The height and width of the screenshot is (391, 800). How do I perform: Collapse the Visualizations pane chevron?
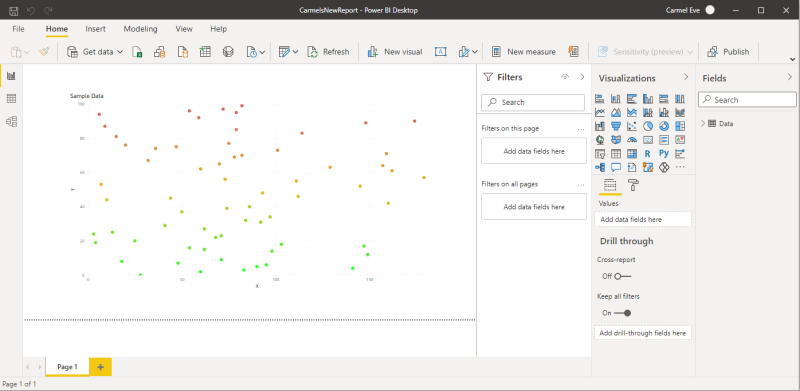tap(686, 77)
